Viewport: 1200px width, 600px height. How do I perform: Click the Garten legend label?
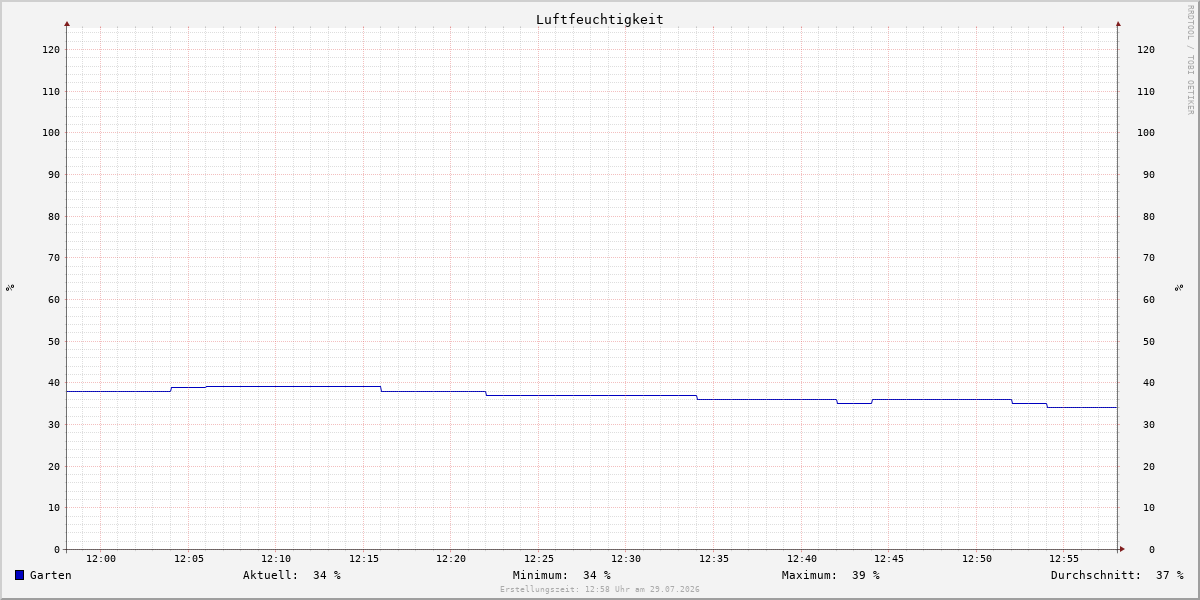click(x=51, y=575)
